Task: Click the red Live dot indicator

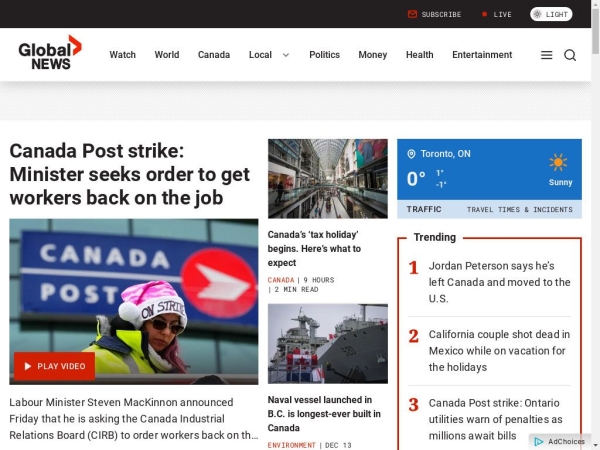Action: click(x=484, y=14)
